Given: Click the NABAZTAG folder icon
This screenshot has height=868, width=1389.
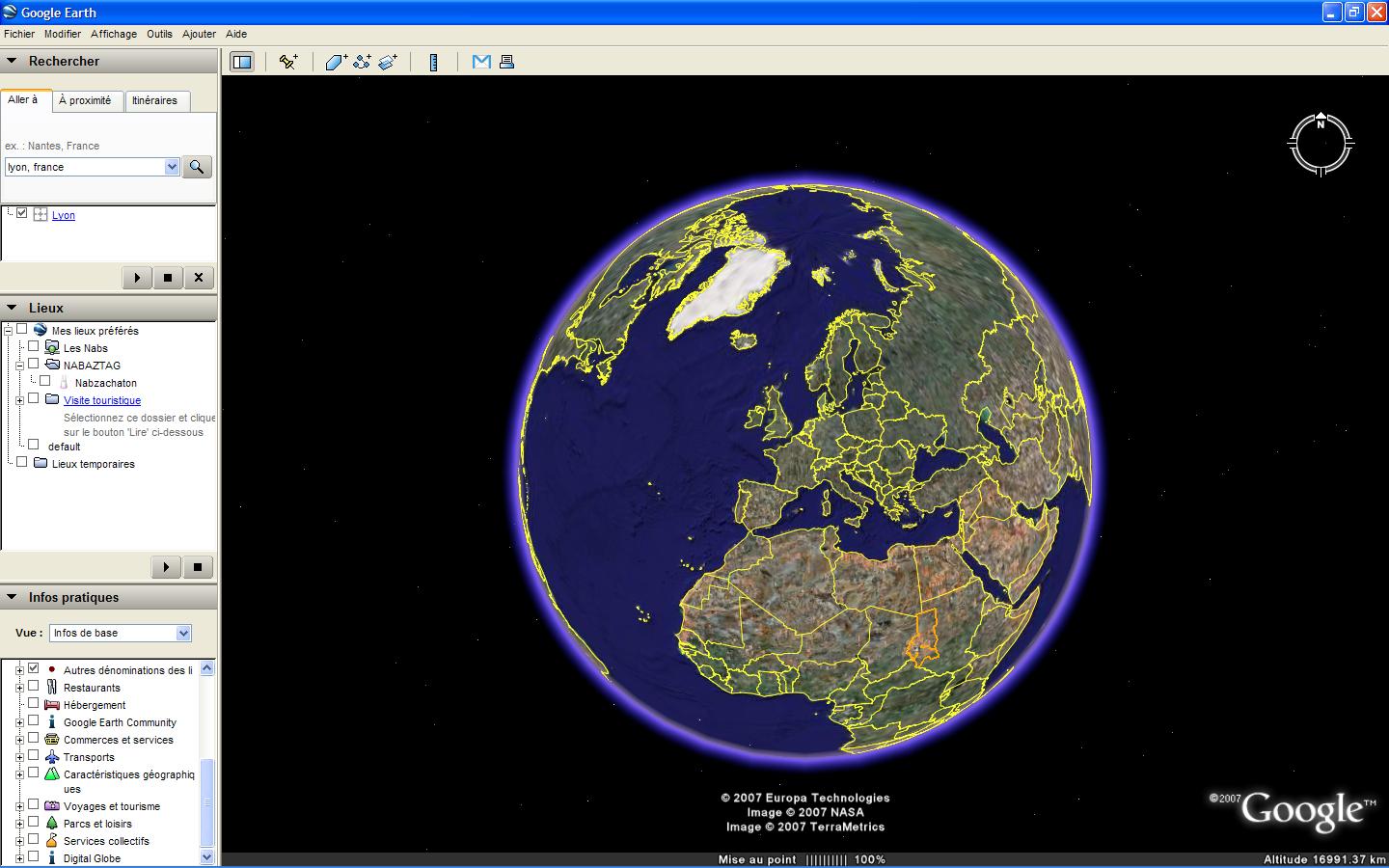Looking at the screenshot, I should pos(52,365).
